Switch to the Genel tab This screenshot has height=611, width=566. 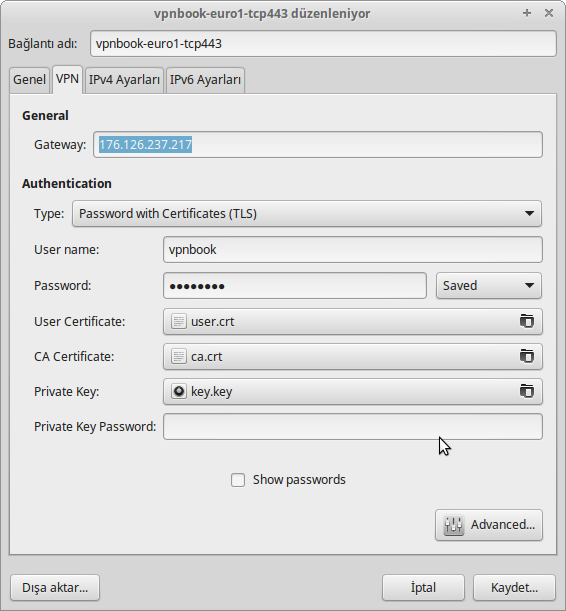(30, 80)
